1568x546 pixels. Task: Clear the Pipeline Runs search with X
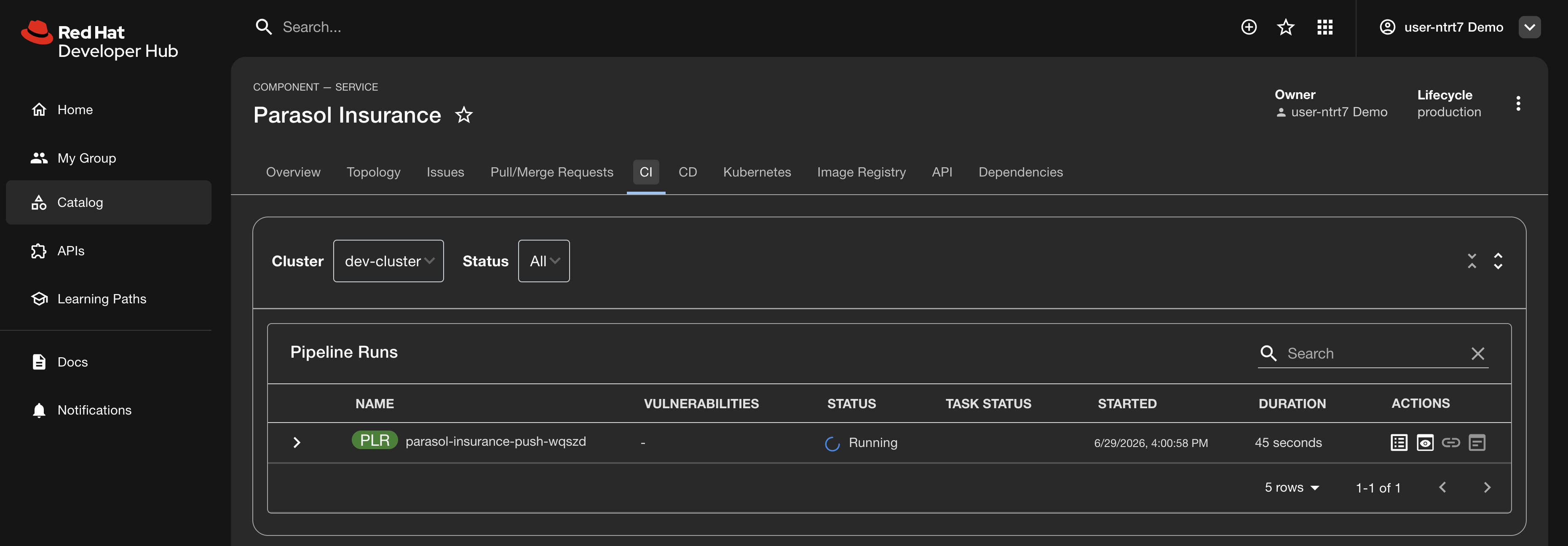click(x=1477, y=353)
